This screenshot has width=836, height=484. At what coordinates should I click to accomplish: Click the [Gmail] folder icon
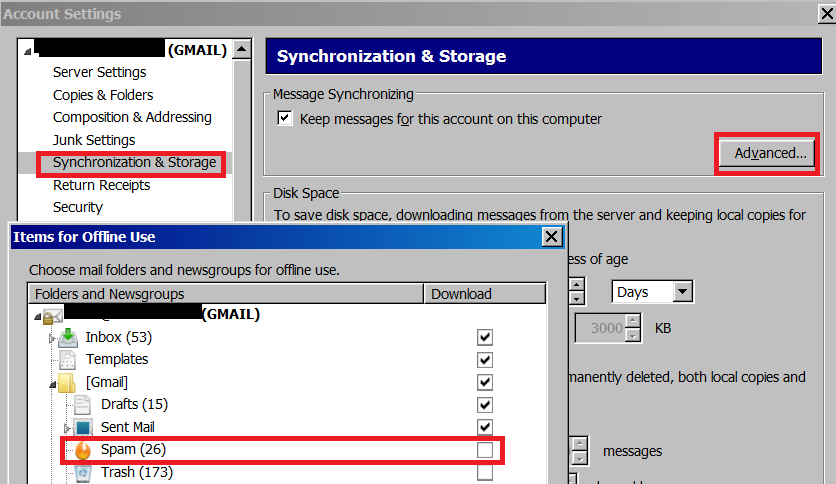(68, 383)
